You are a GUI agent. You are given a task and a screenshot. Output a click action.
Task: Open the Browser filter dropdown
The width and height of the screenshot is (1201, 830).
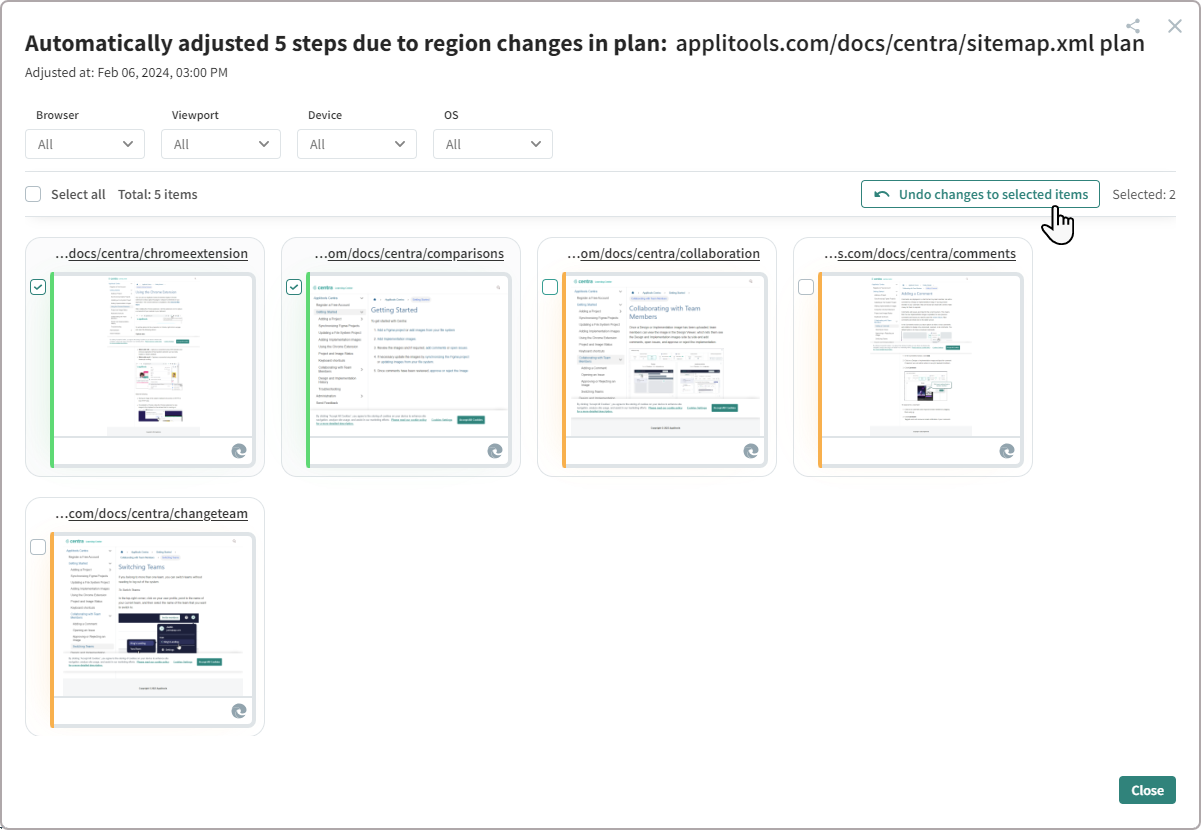tap(85, 144)
